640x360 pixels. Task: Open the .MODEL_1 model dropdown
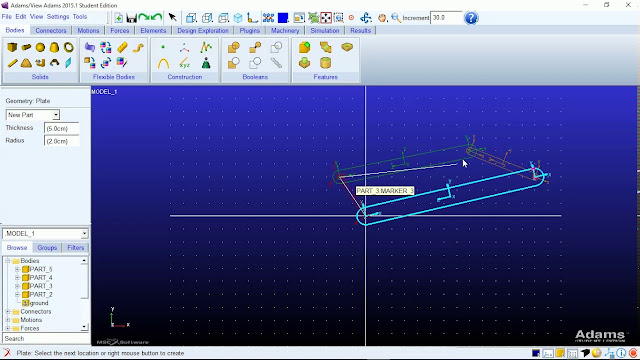pyautogui.click(x=45, y=233)
